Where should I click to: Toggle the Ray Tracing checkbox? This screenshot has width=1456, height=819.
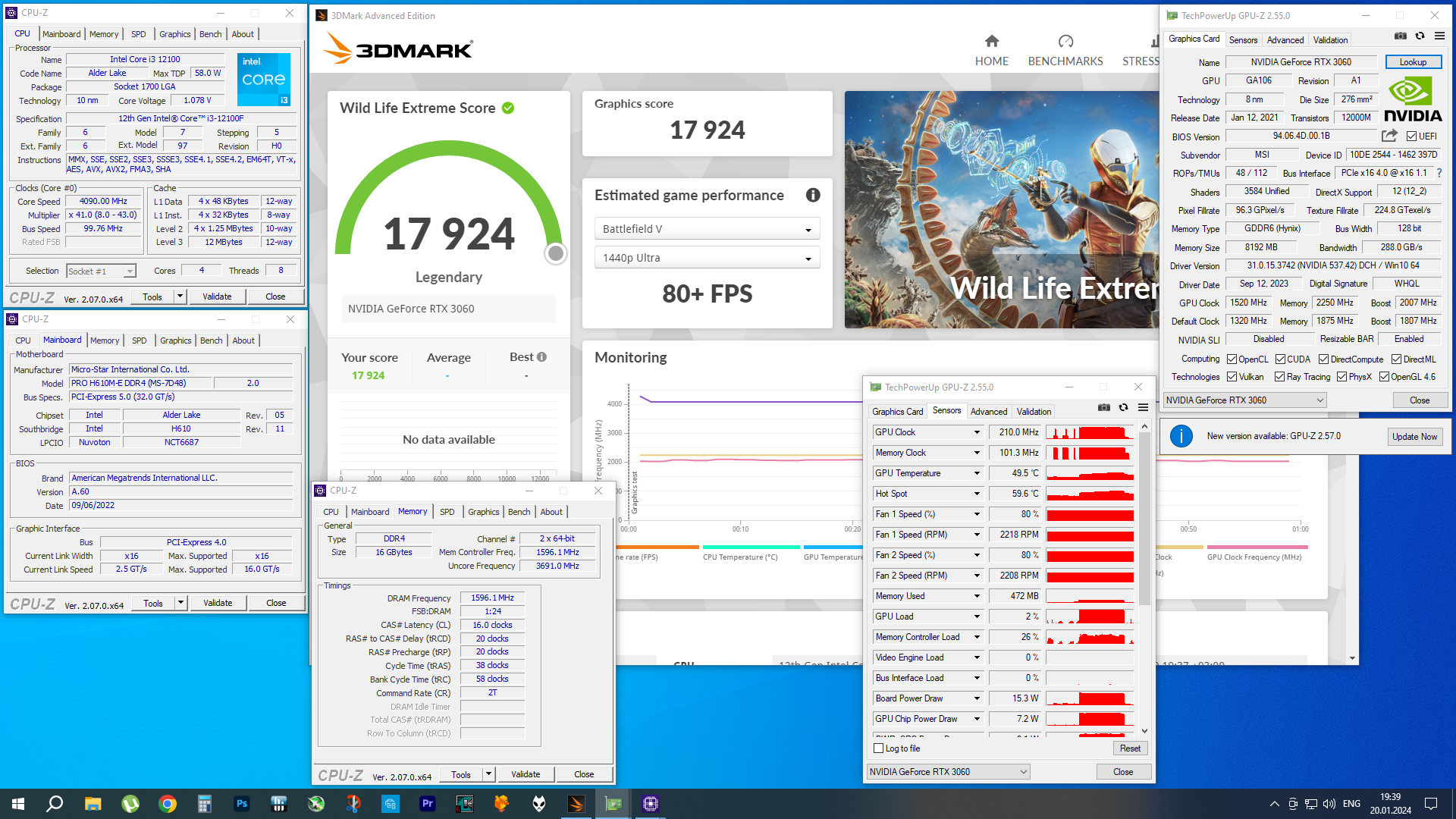(x=1279, y=377)
